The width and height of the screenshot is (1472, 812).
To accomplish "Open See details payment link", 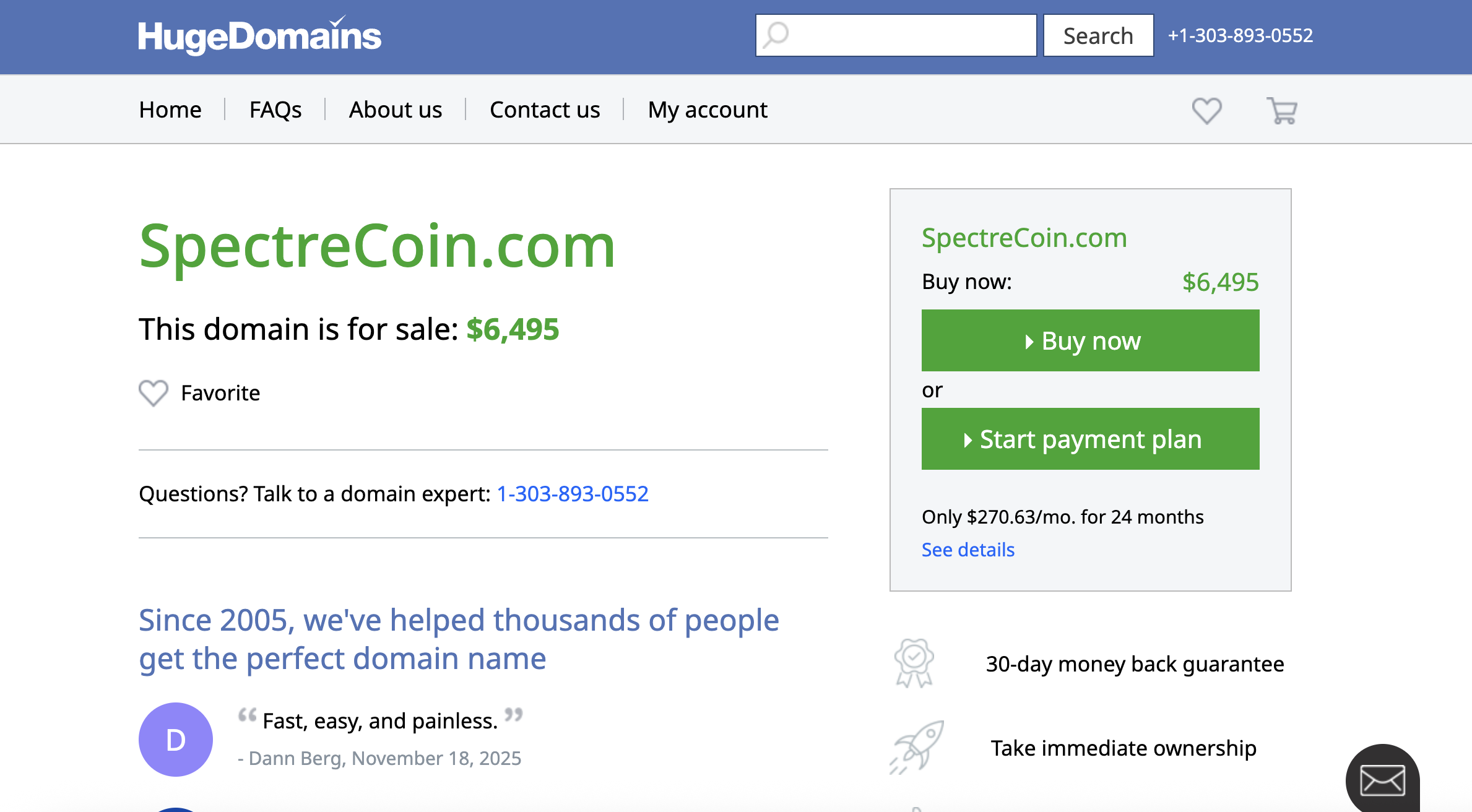I will pyautogui.click(x=968, y=550).
